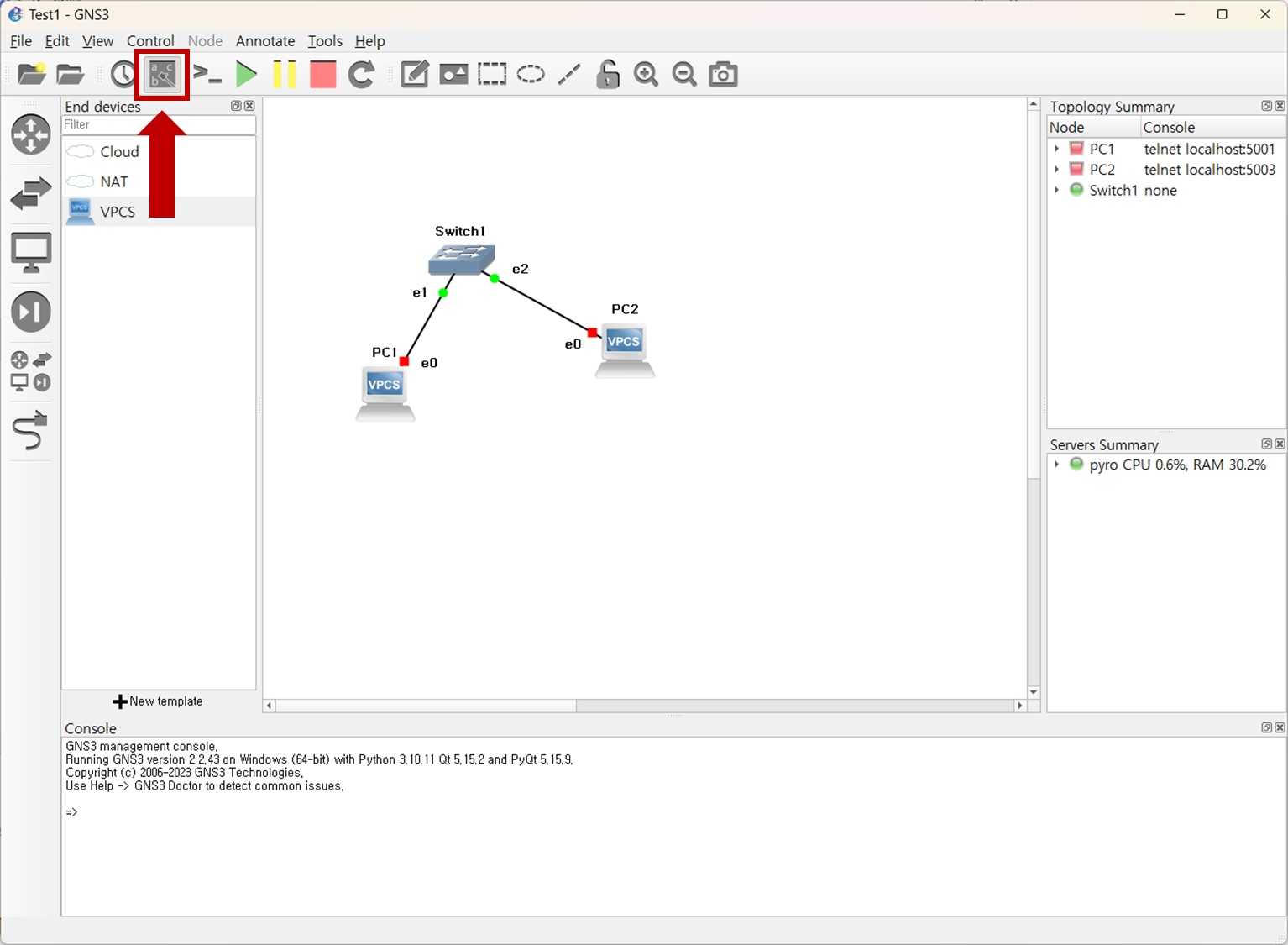Click the Open project folder icon
This screenshot has width=1288, height=945.
coord(71,74)
